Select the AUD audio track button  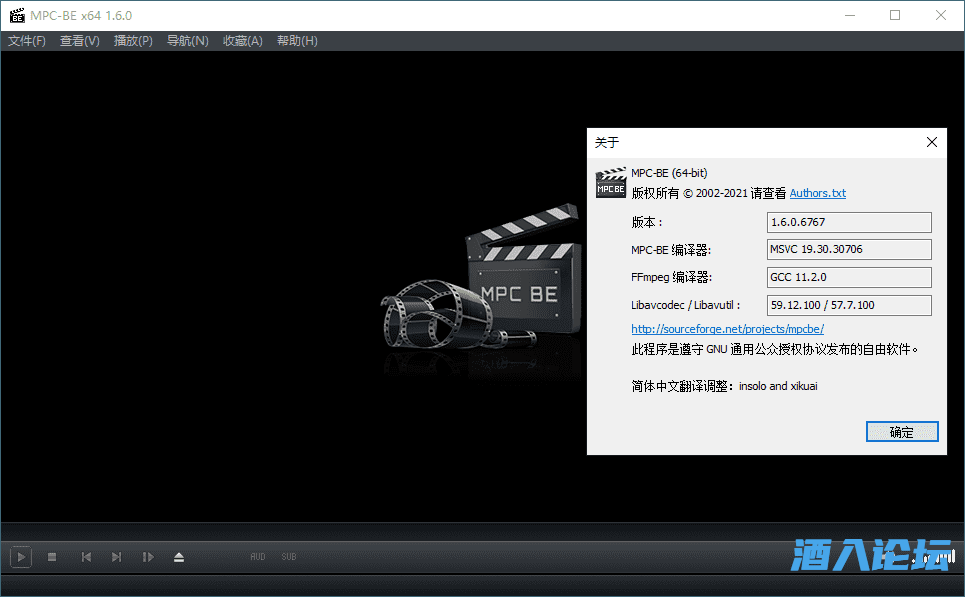coord(257,557)
